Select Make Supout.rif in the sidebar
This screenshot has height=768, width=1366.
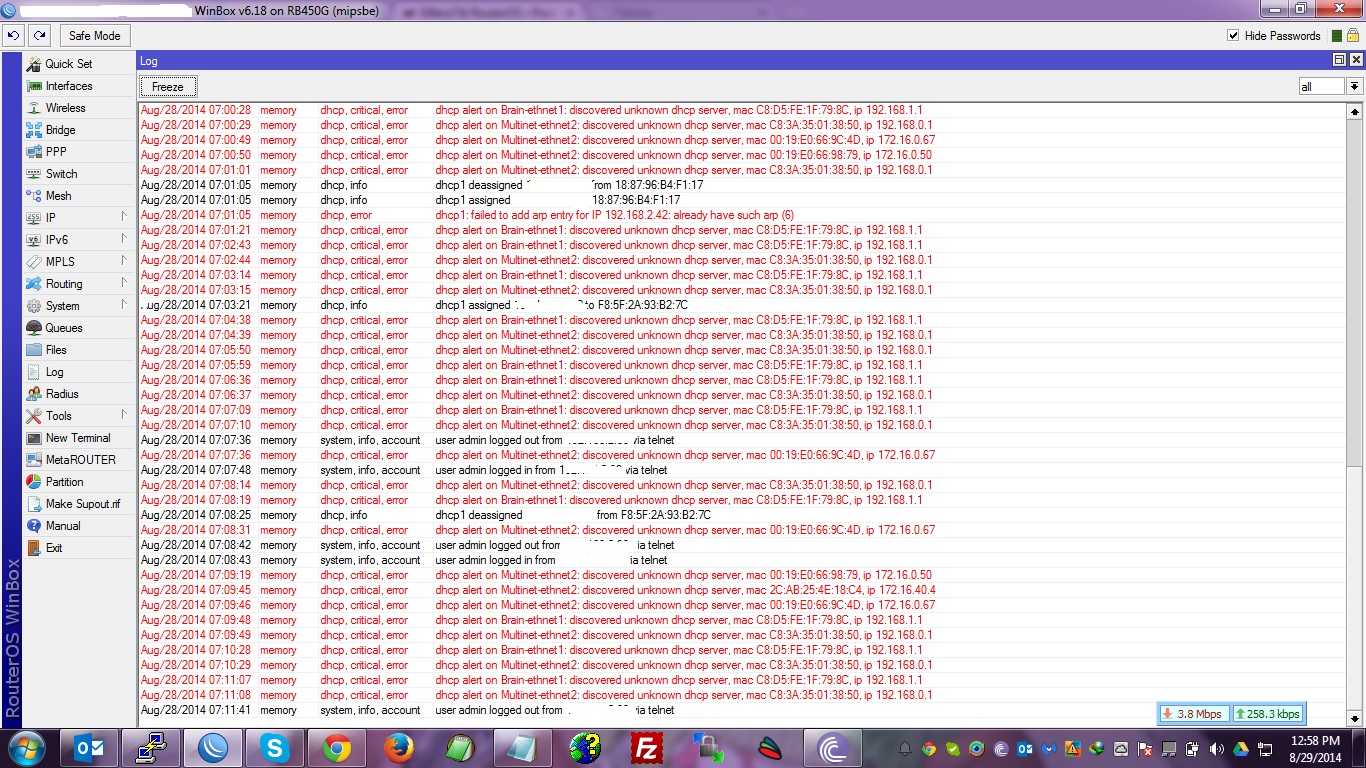coord(78,503)
